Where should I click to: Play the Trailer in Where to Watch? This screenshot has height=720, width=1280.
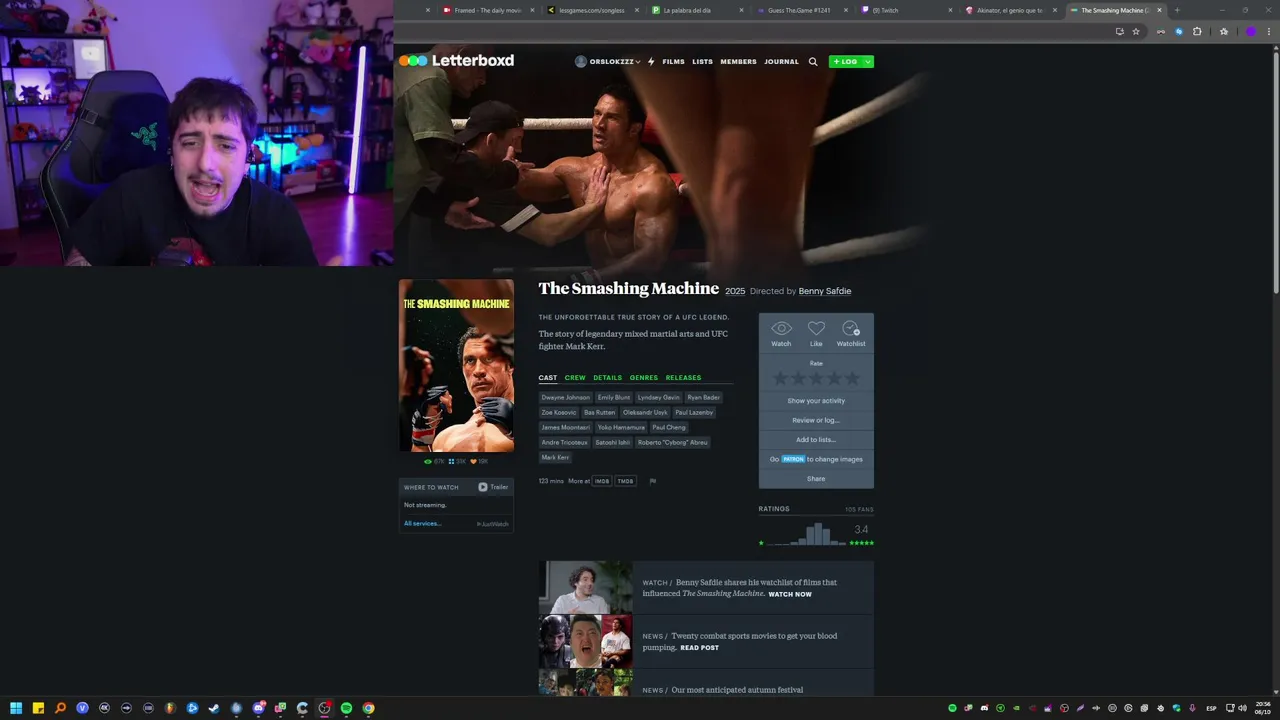(x=493, y=487)
